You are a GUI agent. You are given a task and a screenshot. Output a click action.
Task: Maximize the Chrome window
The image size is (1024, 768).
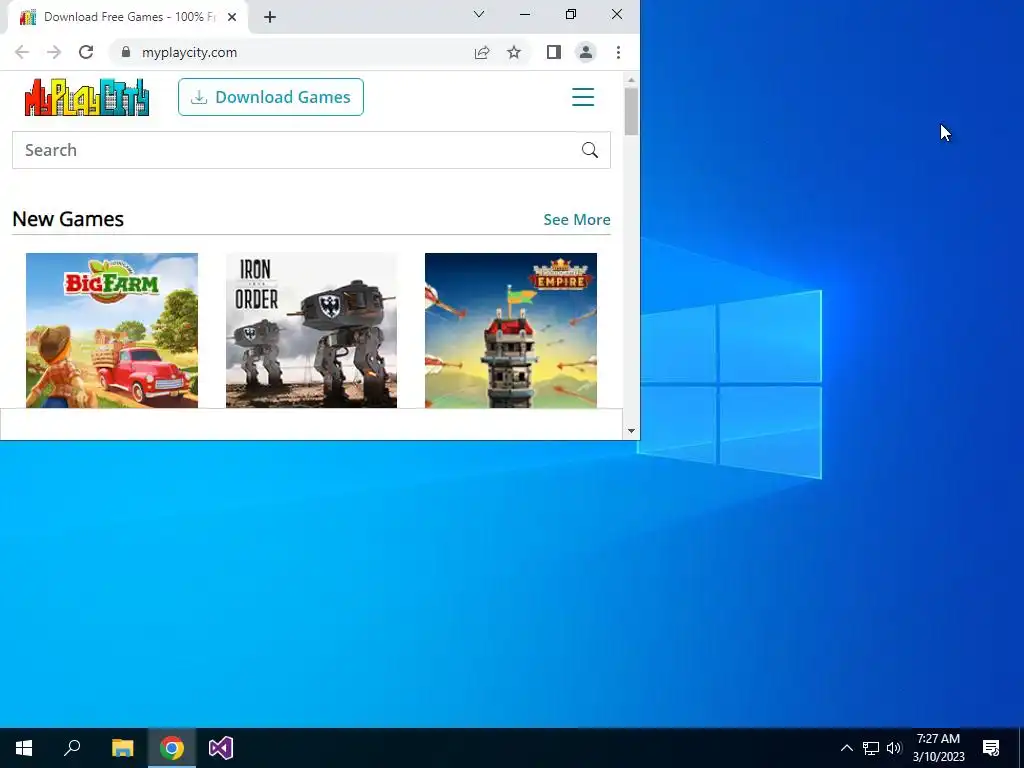pyautogui.click(x=571, y=14)
